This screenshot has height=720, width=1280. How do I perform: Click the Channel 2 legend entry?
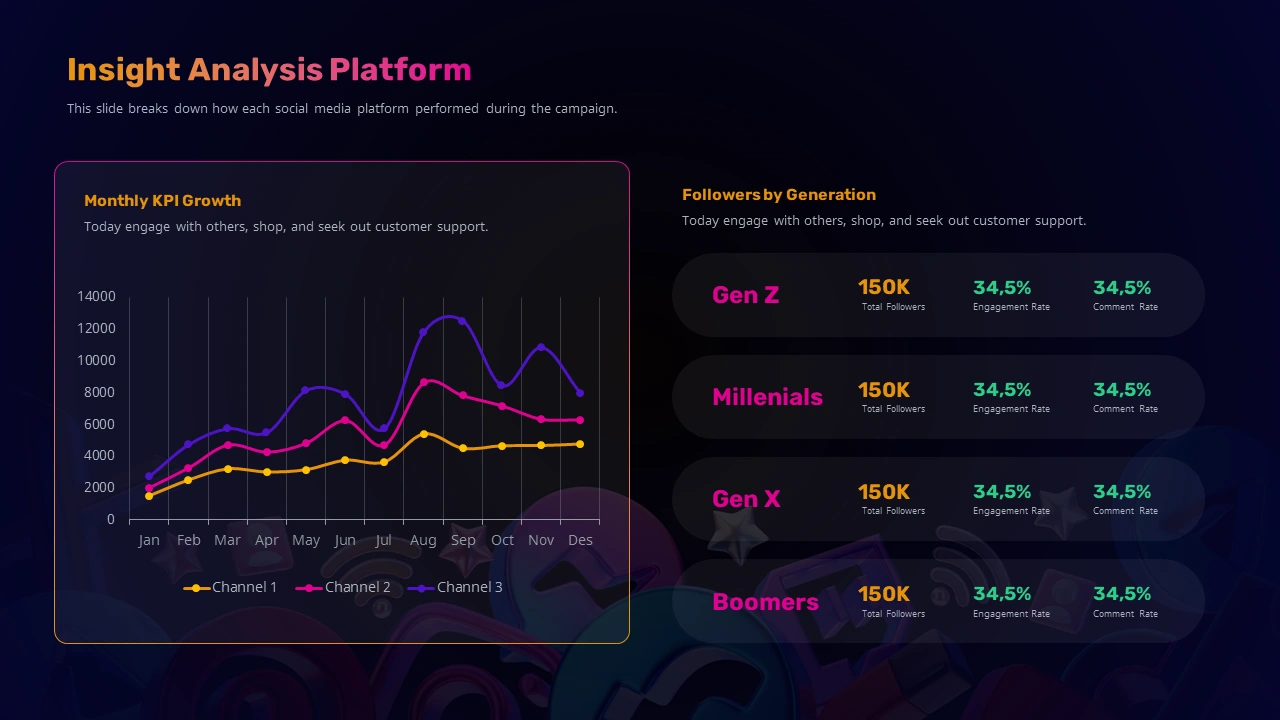344,587
